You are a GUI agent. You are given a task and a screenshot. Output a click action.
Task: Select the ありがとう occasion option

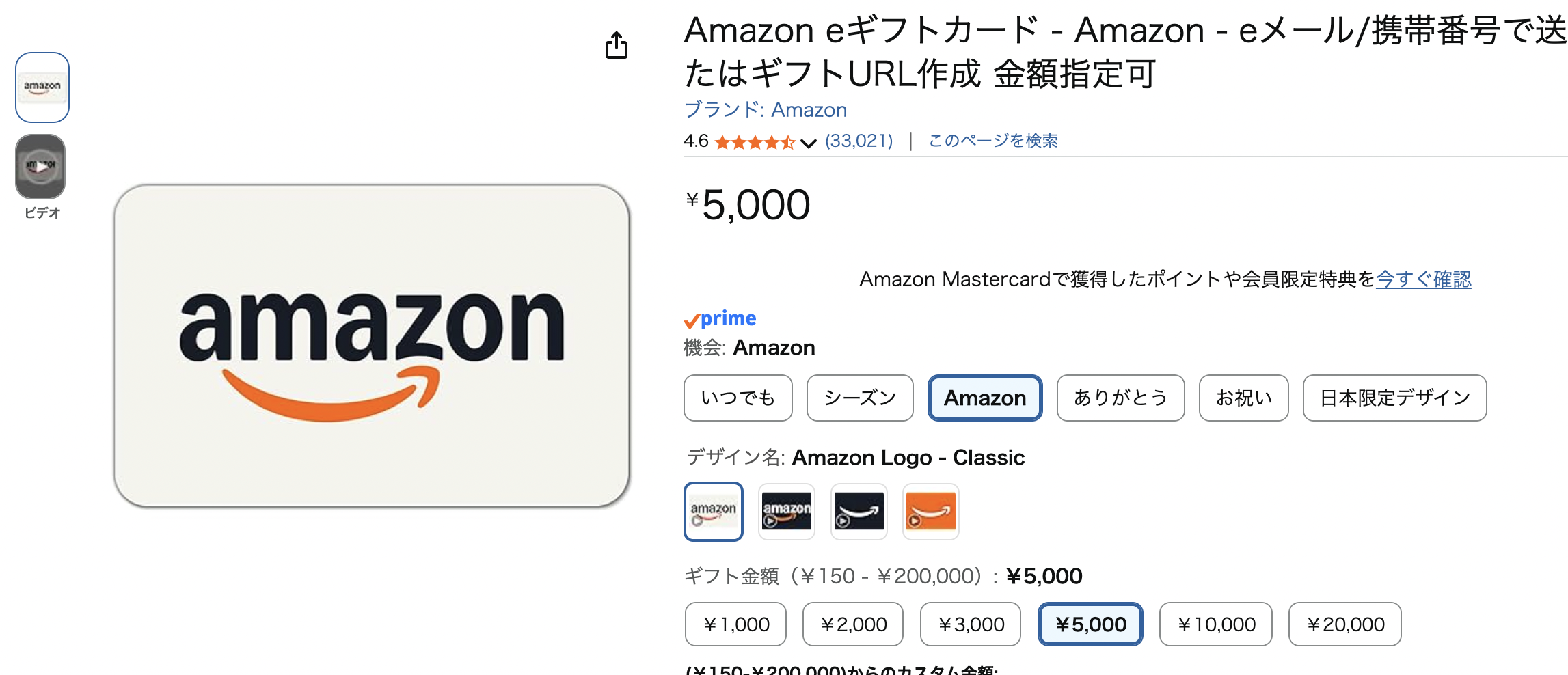1120,398
